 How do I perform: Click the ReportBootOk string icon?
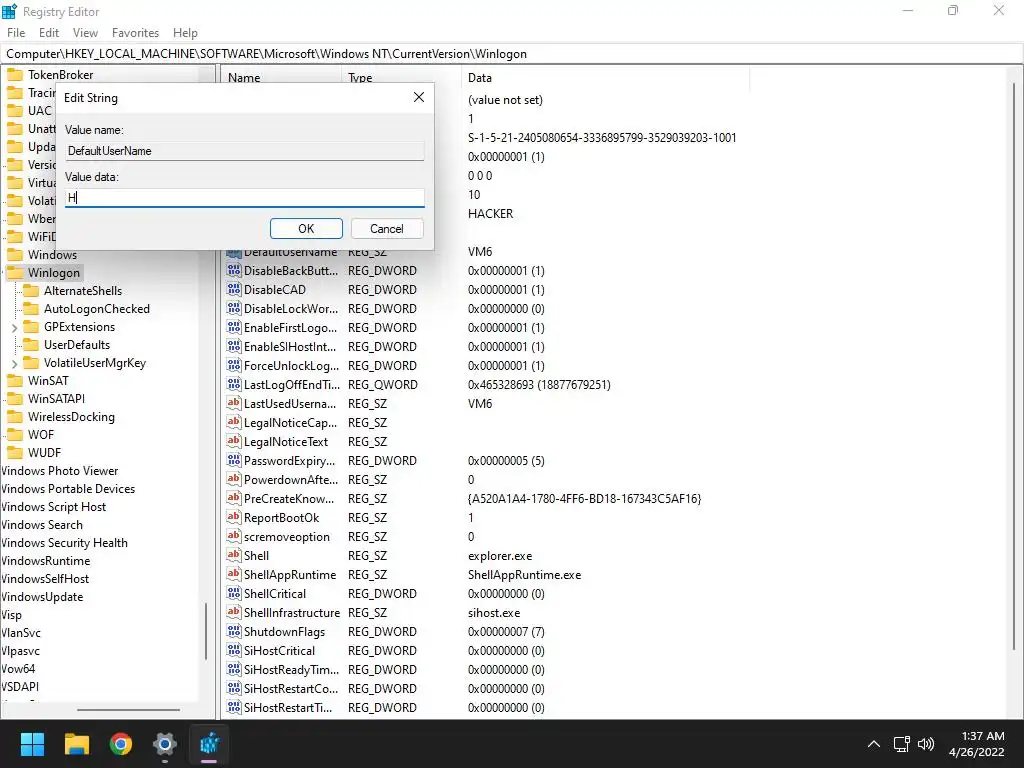click(234, 517)
